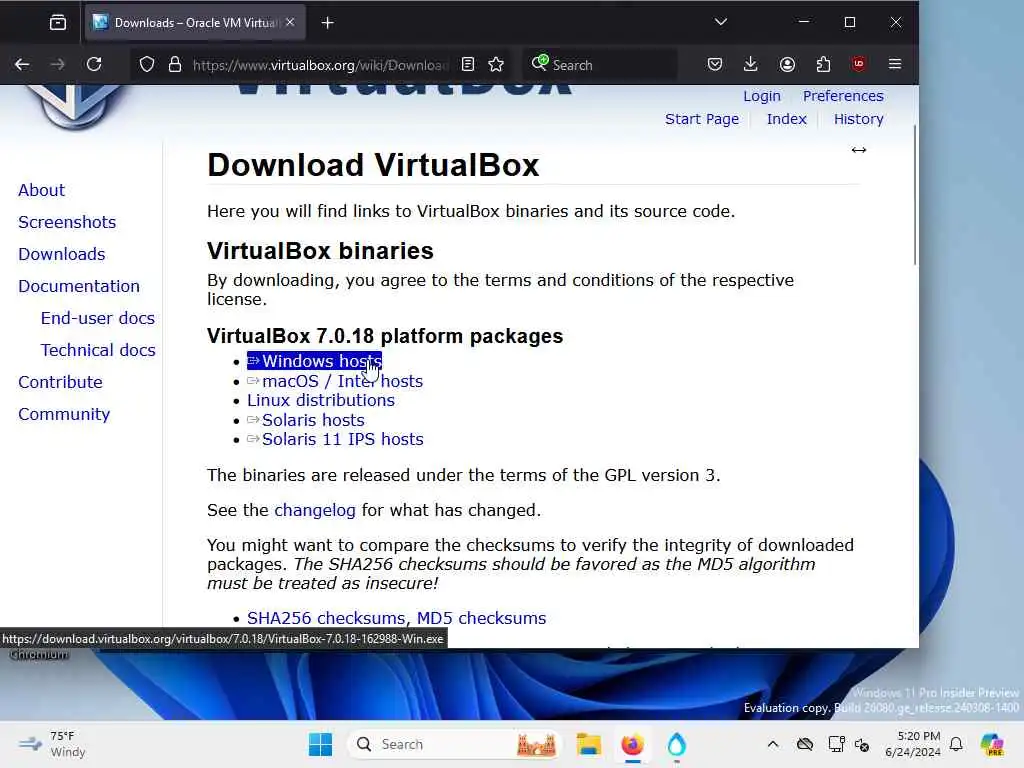
Task: Open End-user docs sidebar link
Action: click(x=98, y=318)
